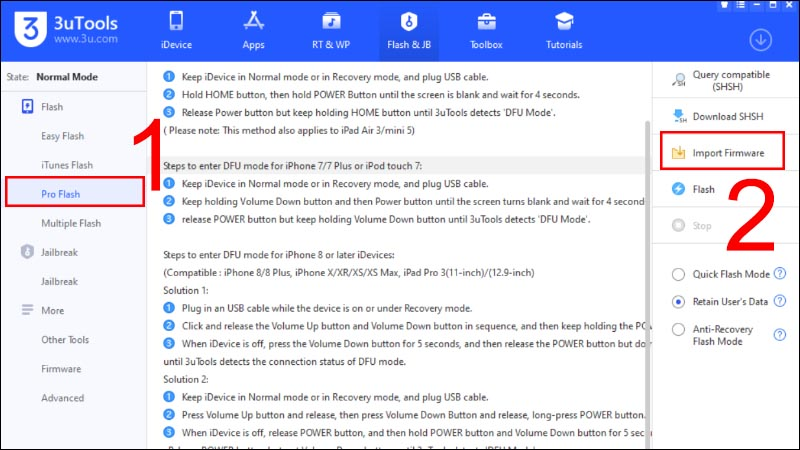The height and width of the screenshot is (450, 800).
Task: Click the Import Firmware button label
Action: [x=728, y=153]
